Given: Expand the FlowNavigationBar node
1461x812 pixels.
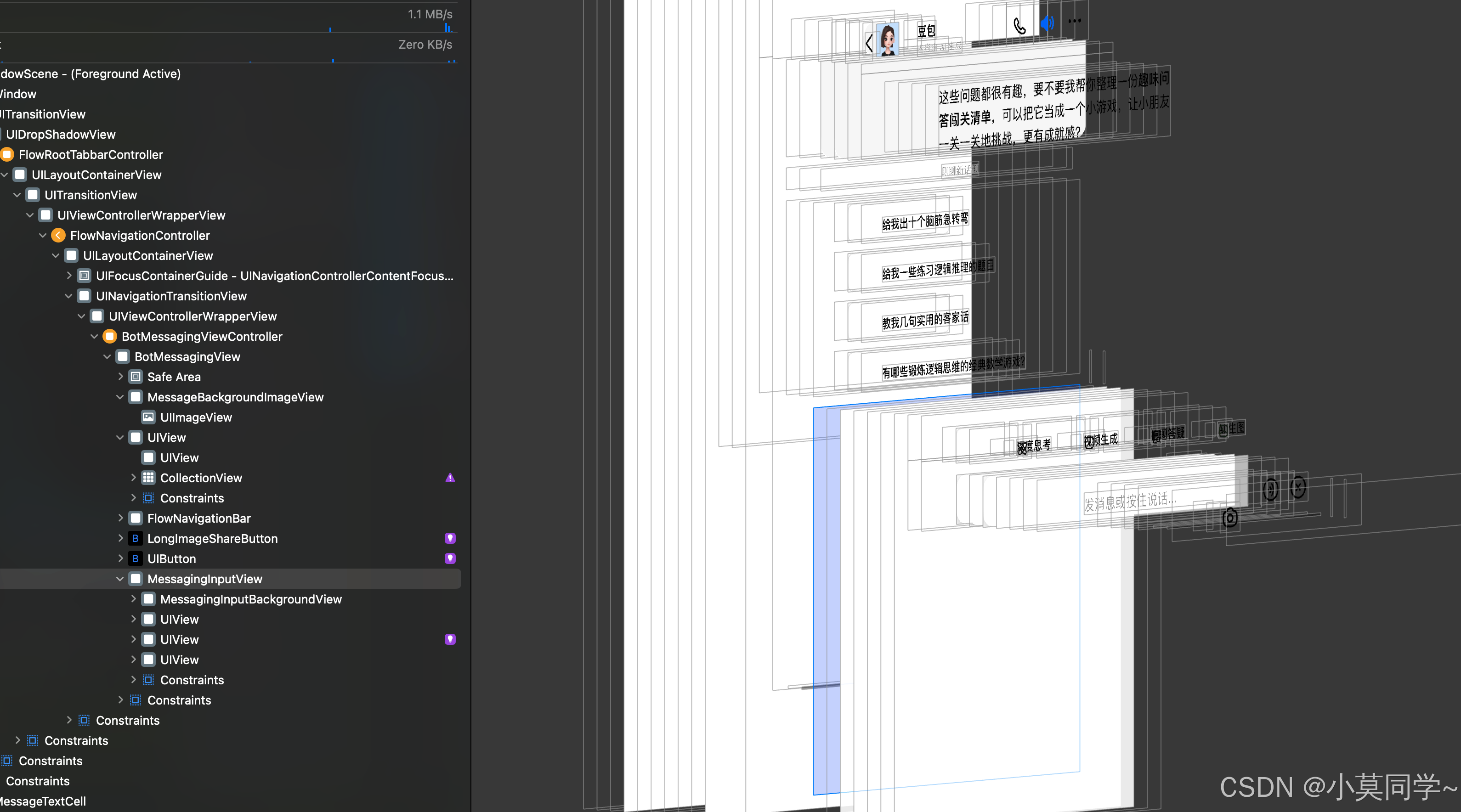Looking at the screenshot, I should (x=120, y=518).
